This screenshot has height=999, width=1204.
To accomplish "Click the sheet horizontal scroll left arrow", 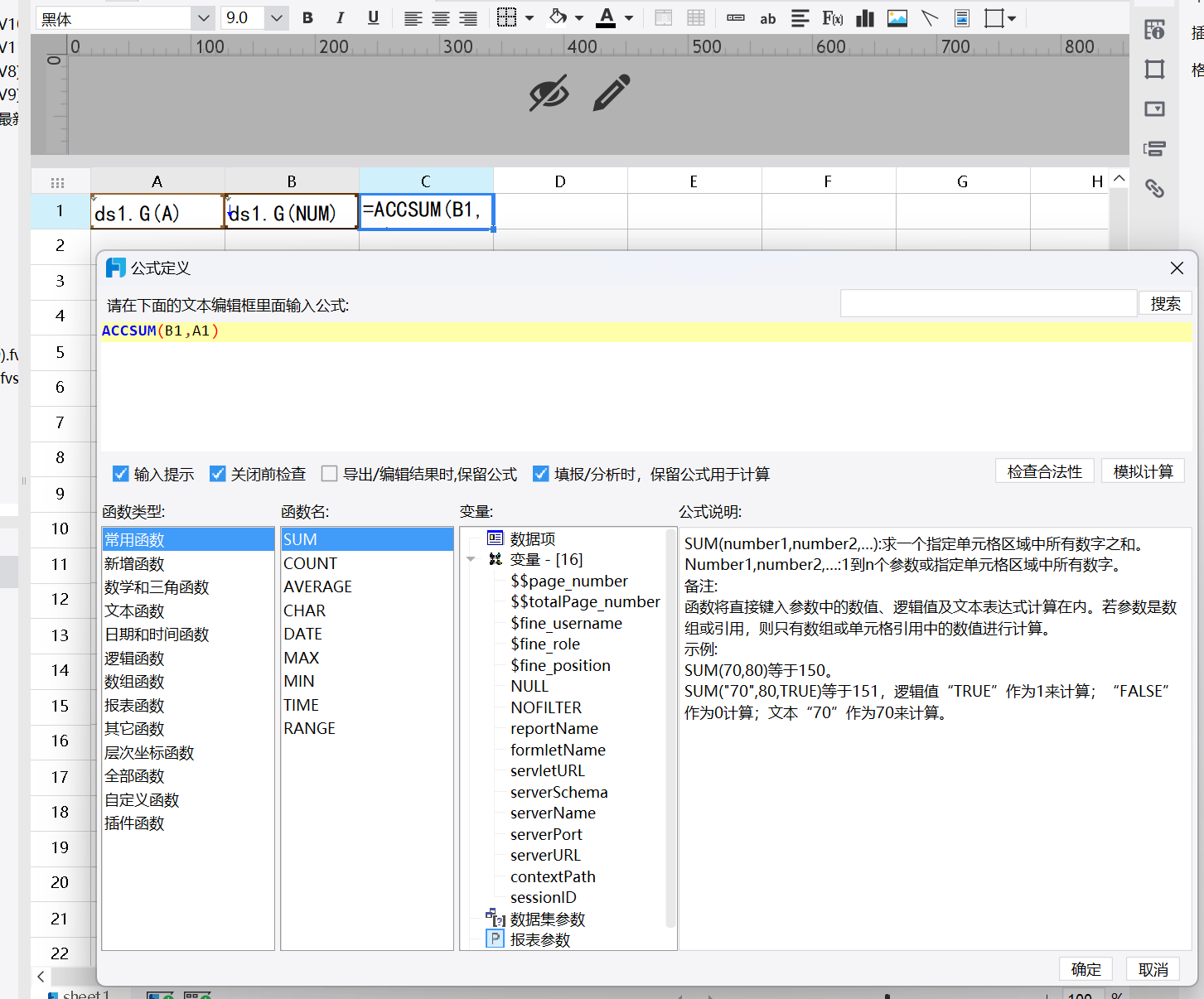I will click(x=41, y=977).
